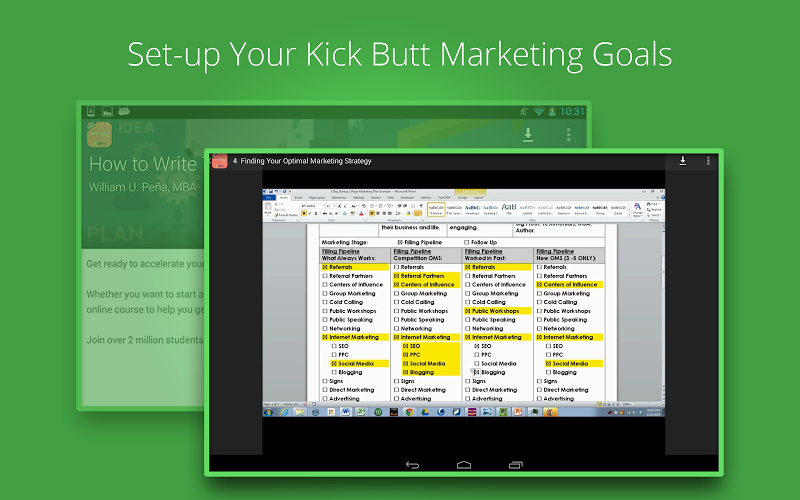Open the Select dropdown in the Editing group
Viewport: 800px width, 500px height.
(x=660, y=215)
